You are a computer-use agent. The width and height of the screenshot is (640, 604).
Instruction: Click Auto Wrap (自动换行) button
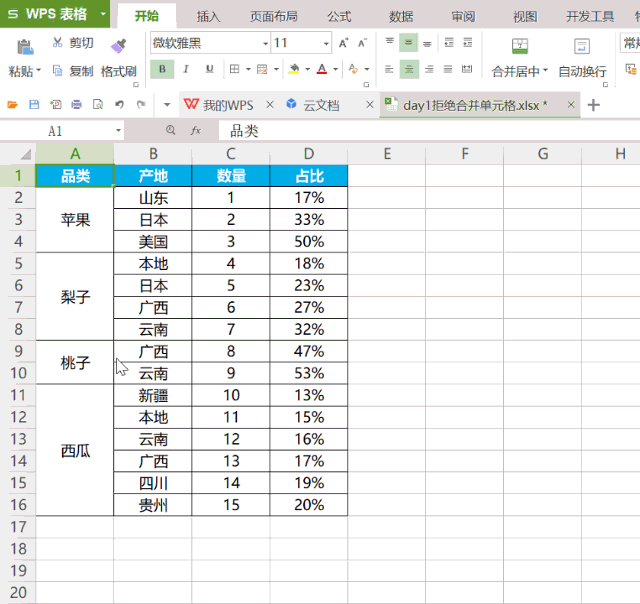point(582,58)
